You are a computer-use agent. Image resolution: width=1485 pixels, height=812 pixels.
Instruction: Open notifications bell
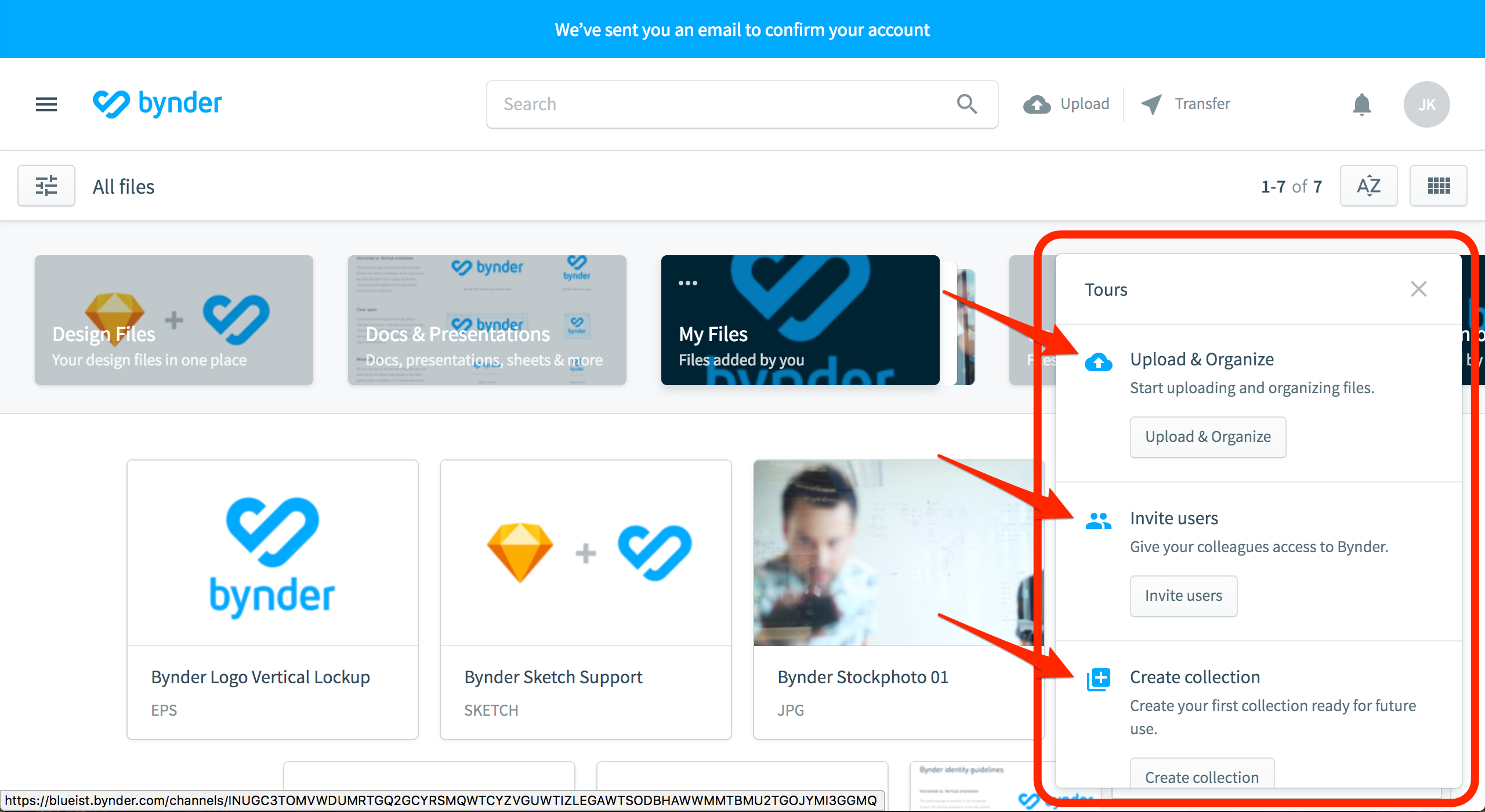1361,104
